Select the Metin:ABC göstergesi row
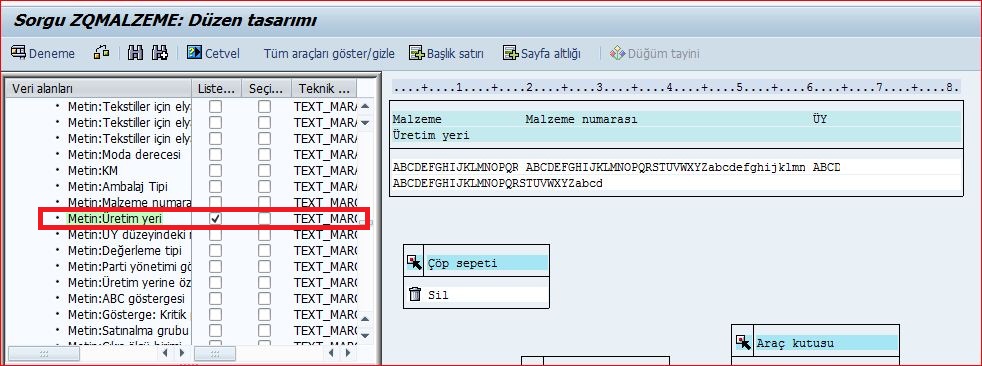The height and width of the screenshot is (366, 982). pyautogui.click(x=126, y=298)
